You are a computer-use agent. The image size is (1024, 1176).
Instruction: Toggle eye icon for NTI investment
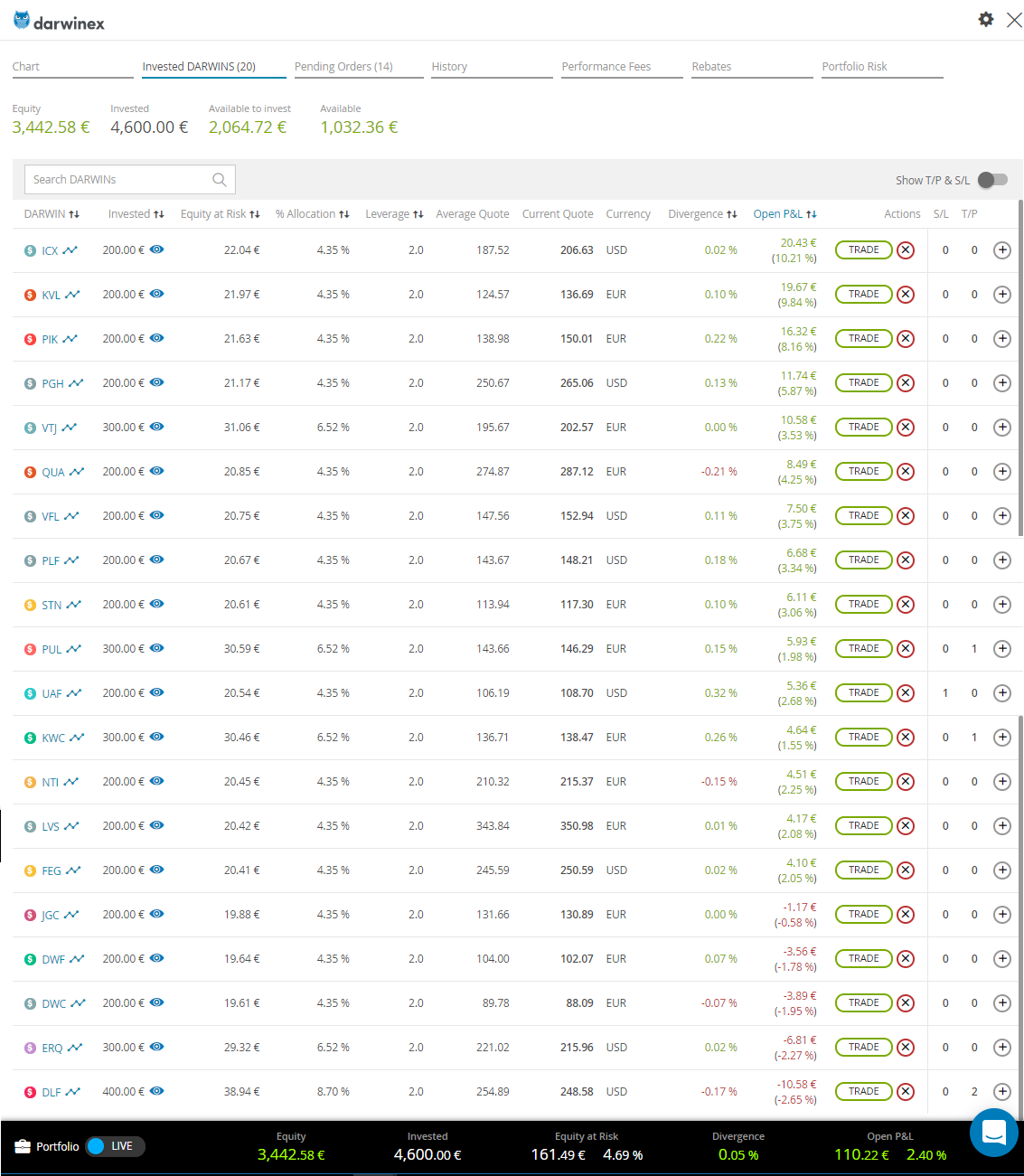(x=157, y=781)
